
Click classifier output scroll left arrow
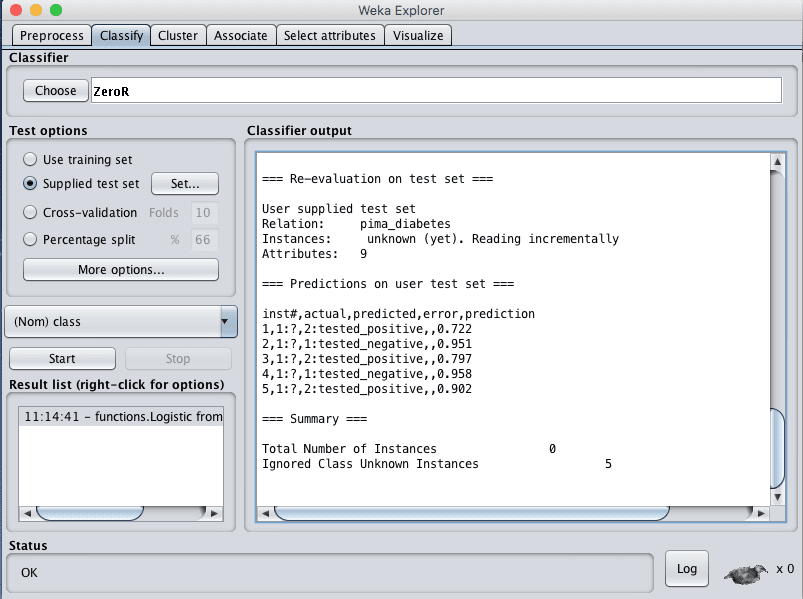265,513
